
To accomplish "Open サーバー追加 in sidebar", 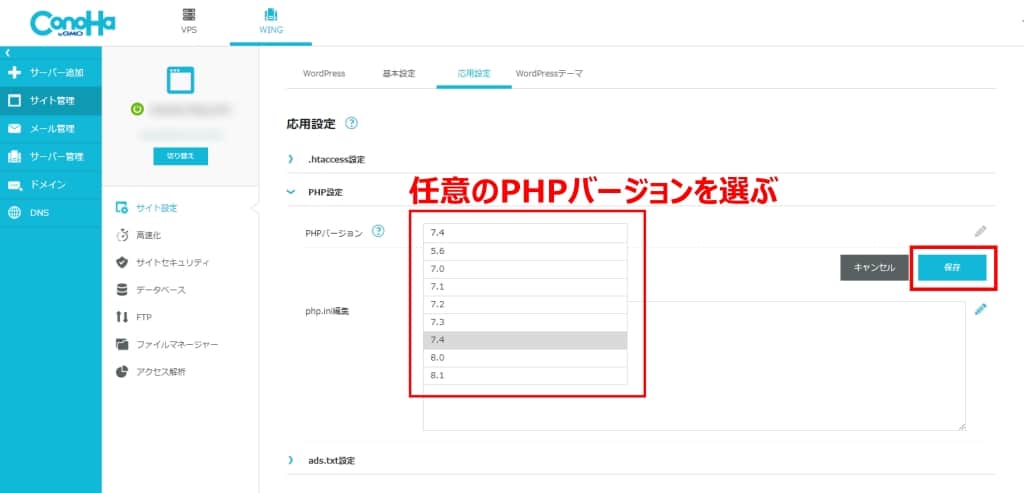I will 50,72.
